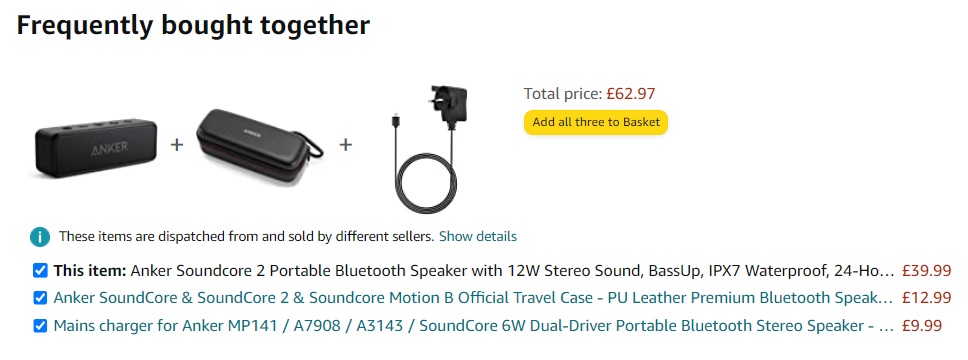Viewport: 968px width, 360px height.
Task: Click the £39.99 speaker price
Action: 927,270
